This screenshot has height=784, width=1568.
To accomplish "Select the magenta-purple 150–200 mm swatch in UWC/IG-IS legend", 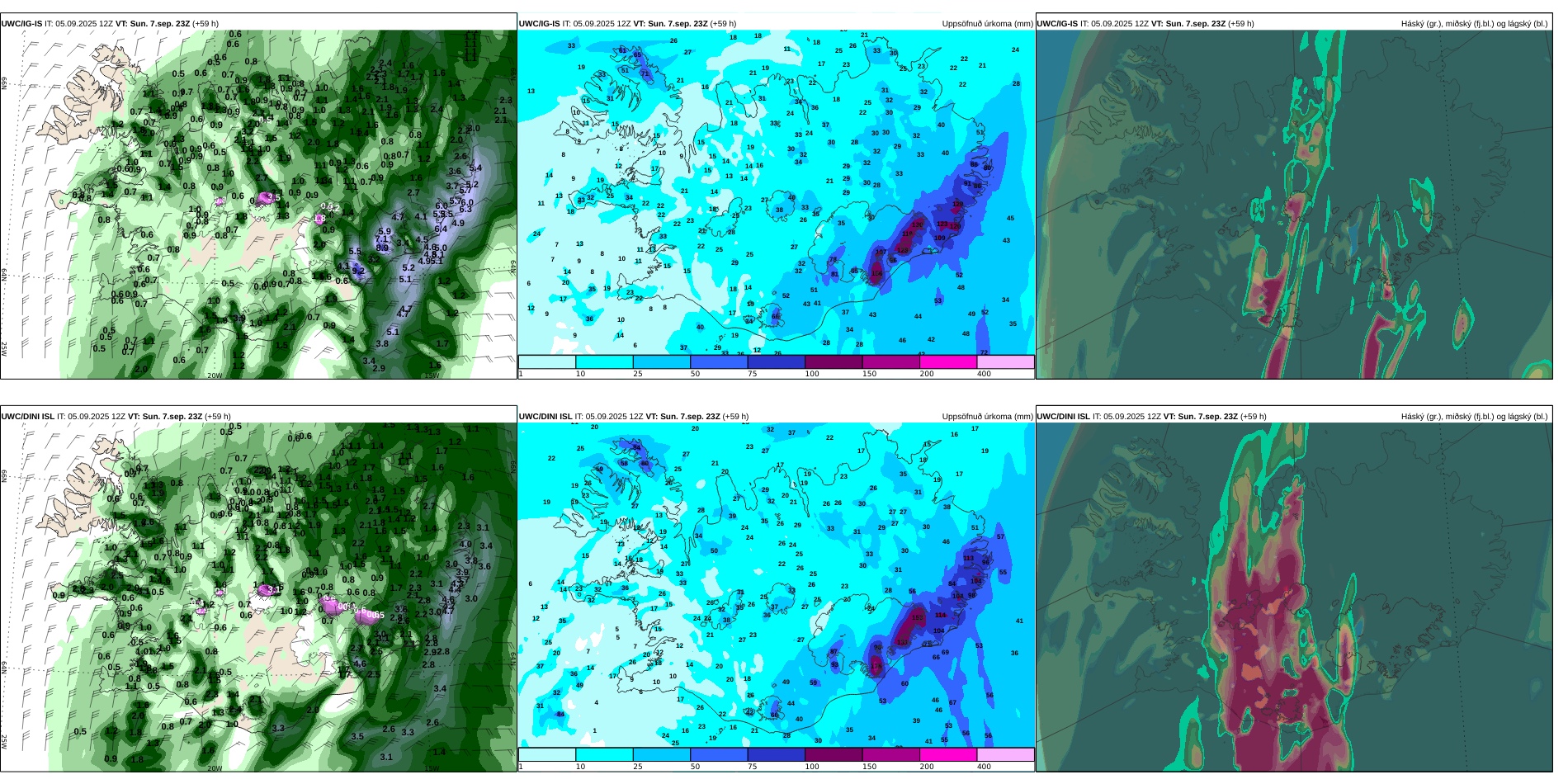I will coord(891,361).
